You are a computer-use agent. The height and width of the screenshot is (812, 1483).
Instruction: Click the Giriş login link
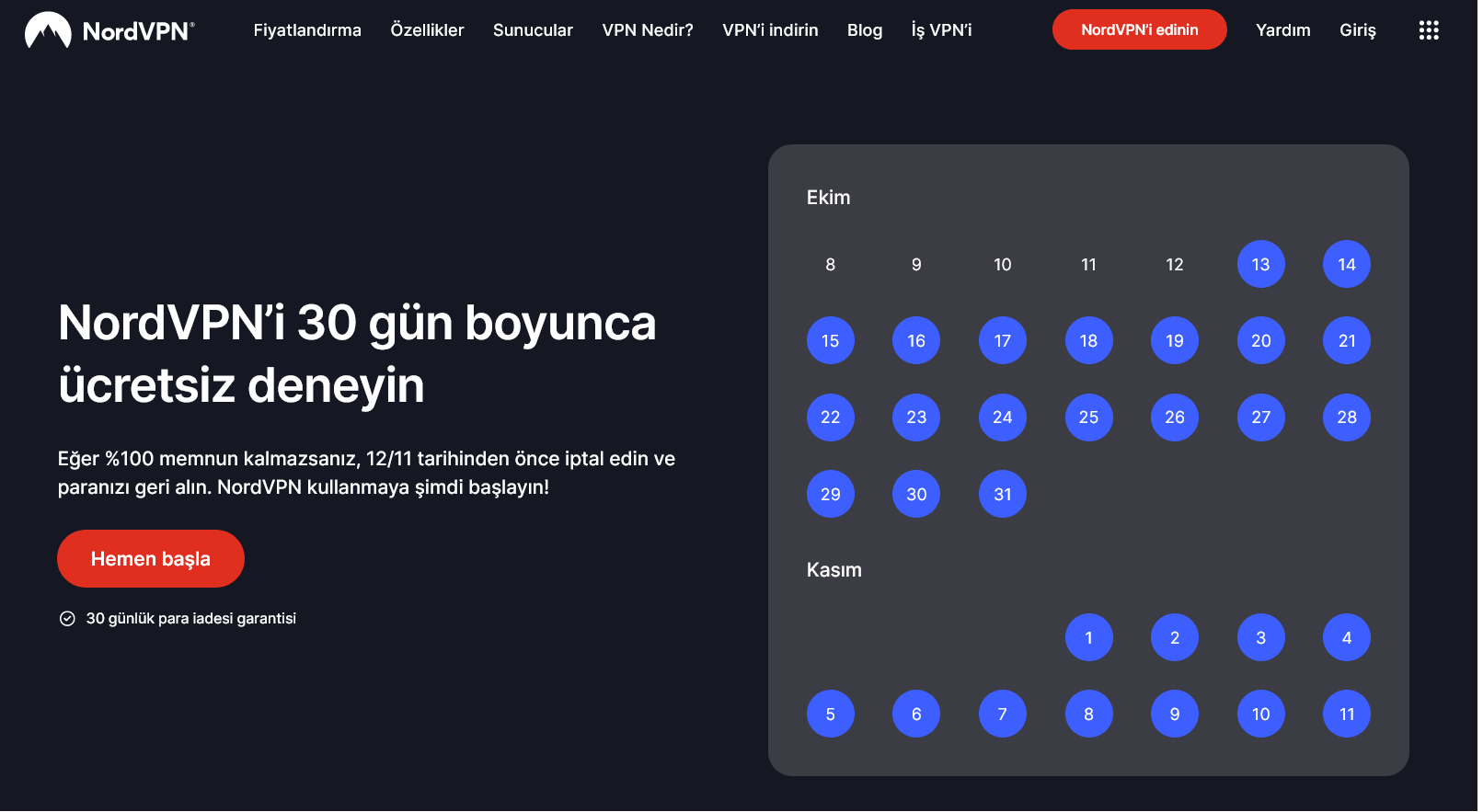click(x=1357, y=30)
